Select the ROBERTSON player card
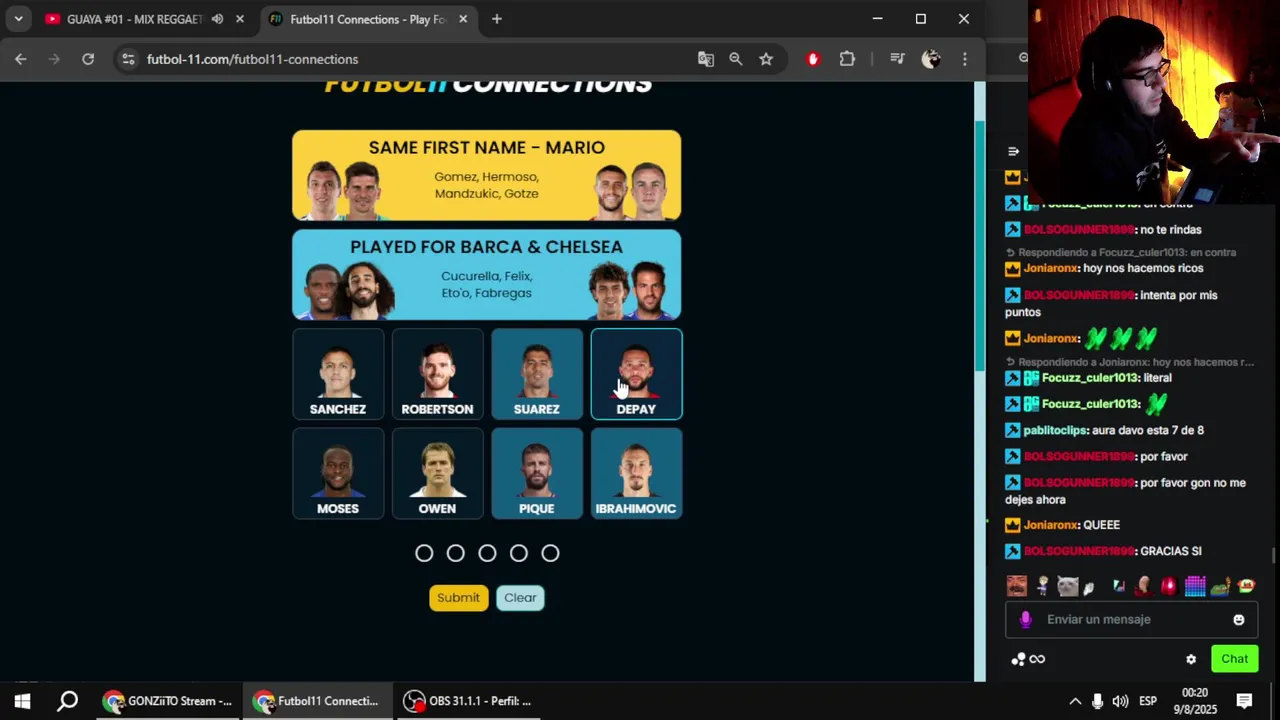The image size is (1280, 720). pos(437,374)
